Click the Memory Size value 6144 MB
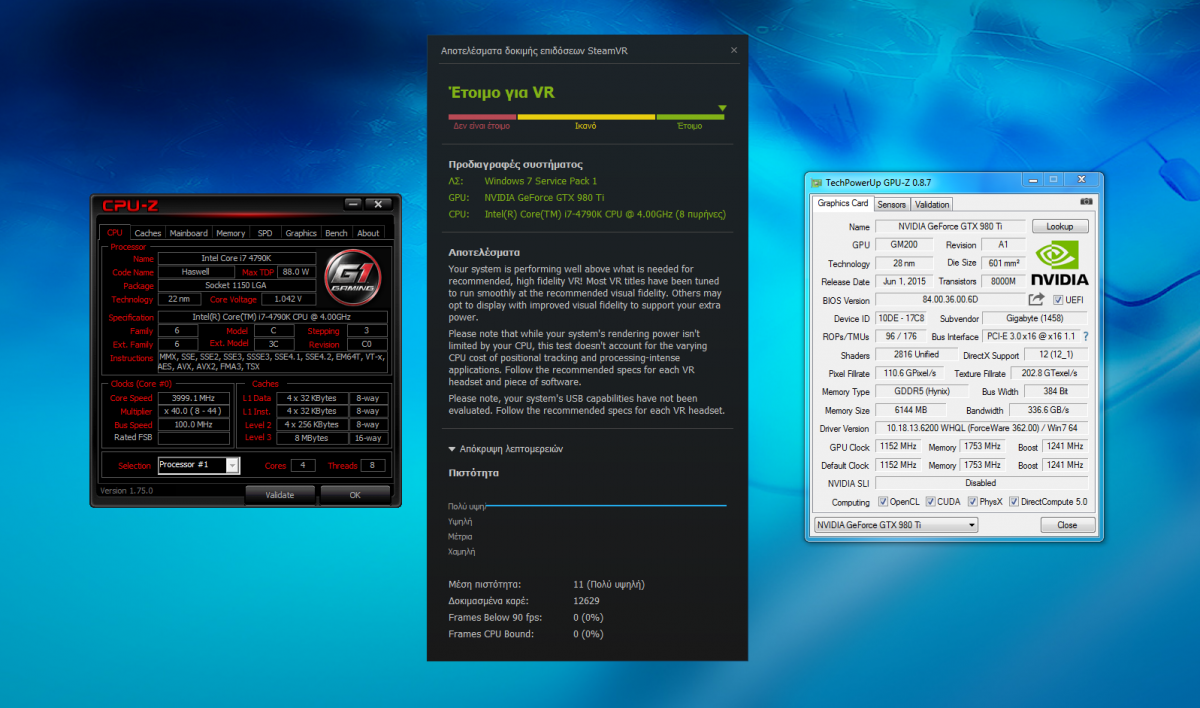This screenshot has height=708, width=1200. (x=909, y=410)
